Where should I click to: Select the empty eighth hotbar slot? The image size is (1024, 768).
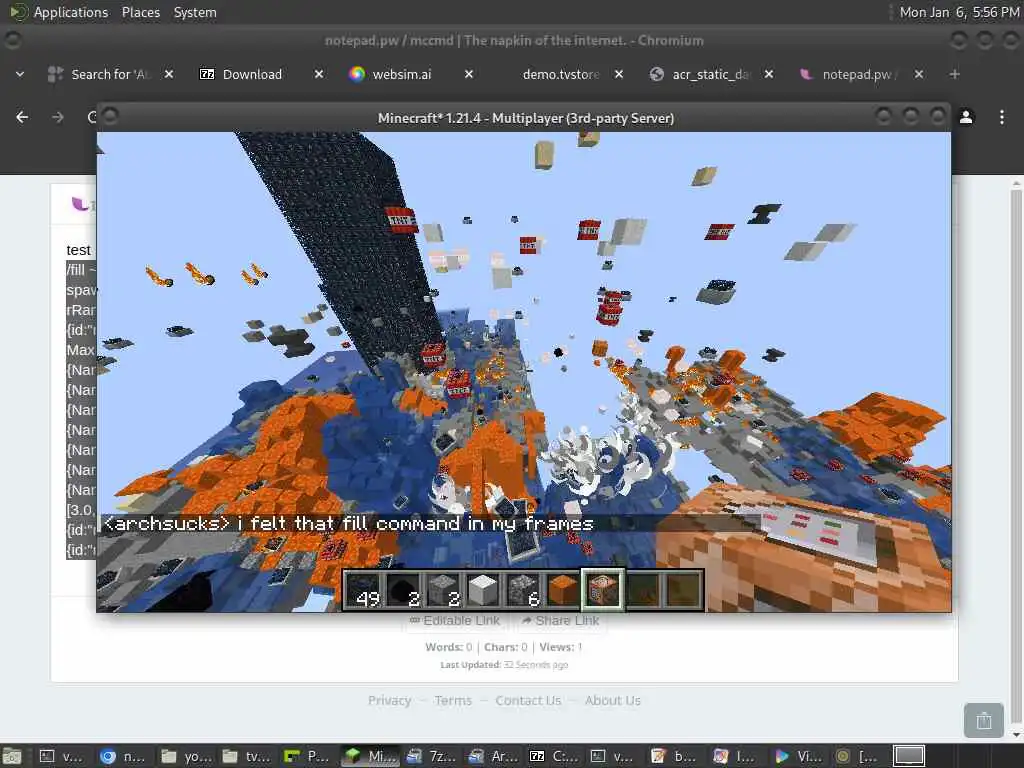coord(642,590)
